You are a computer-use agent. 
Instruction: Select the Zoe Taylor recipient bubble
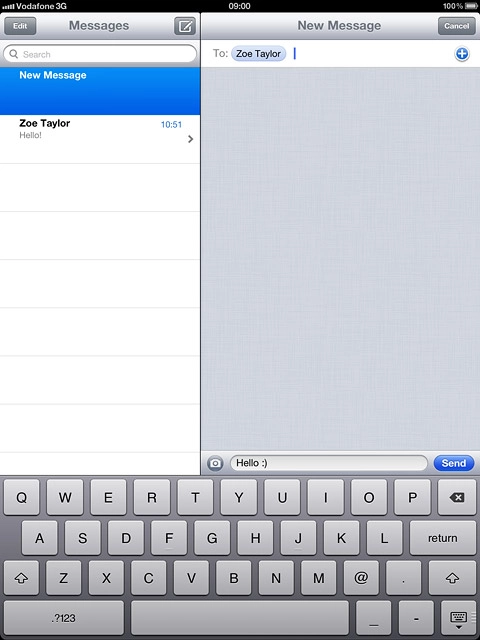[x=258, y=54]
